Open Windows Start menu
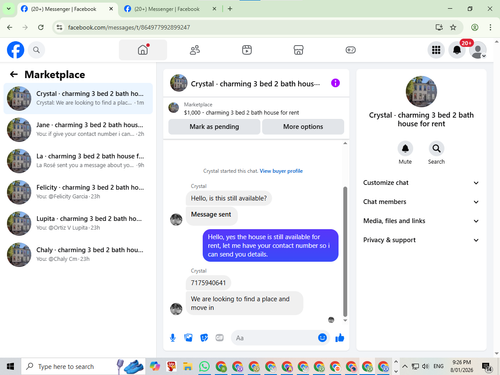 pyautogui.click(x=10, y=366)
